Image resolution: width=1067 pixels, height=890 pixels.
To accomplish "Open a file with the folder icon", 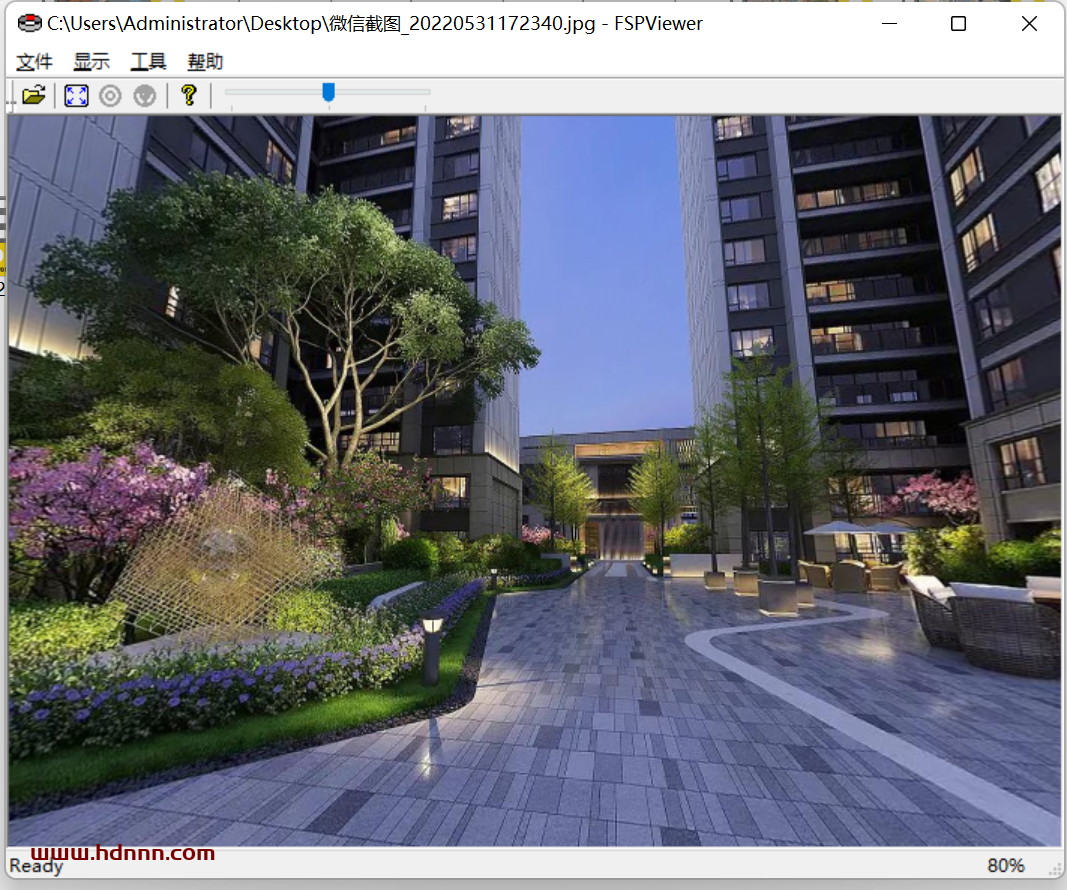I will [x=33, y=95].
